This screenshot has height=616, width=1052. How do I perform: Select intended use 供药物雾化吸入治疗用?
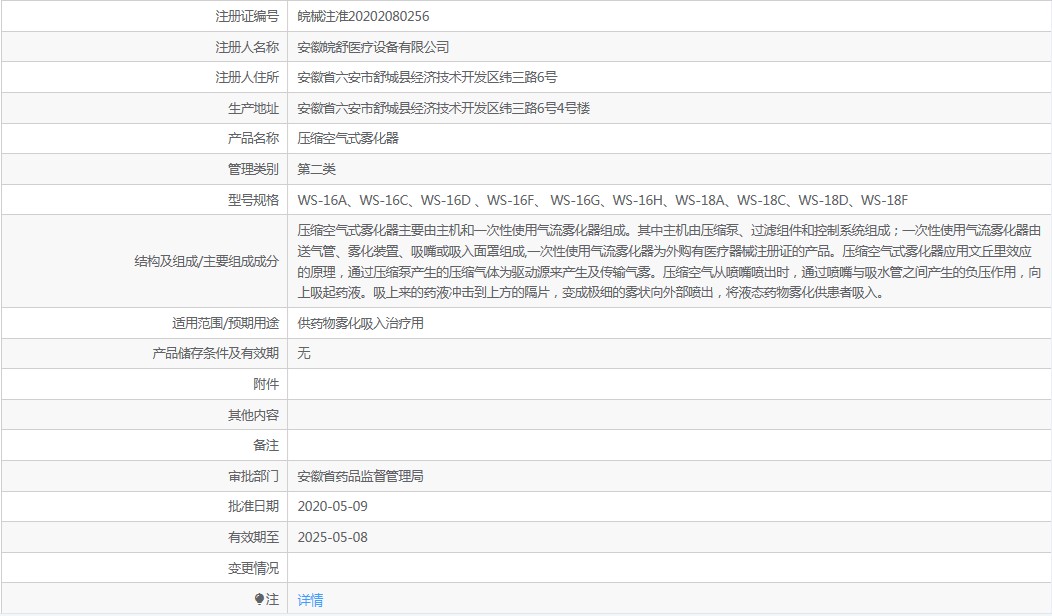coord(360,323)
